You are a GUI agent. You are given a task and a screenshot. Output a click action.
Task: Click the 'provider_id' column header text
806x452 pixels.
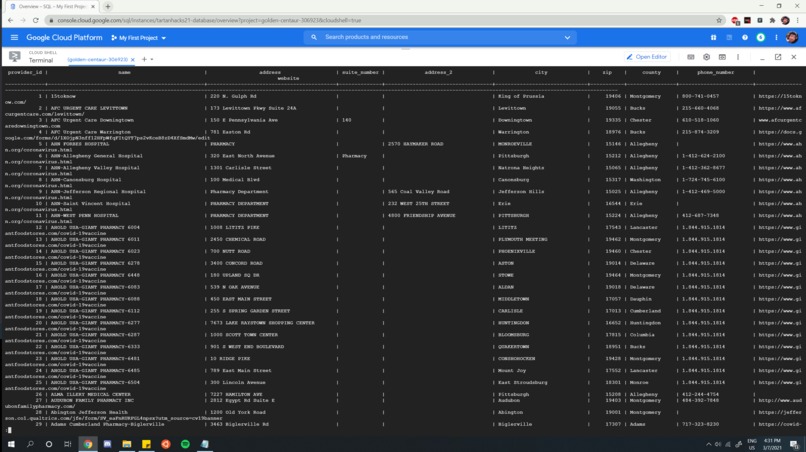(x=25, y=73)
